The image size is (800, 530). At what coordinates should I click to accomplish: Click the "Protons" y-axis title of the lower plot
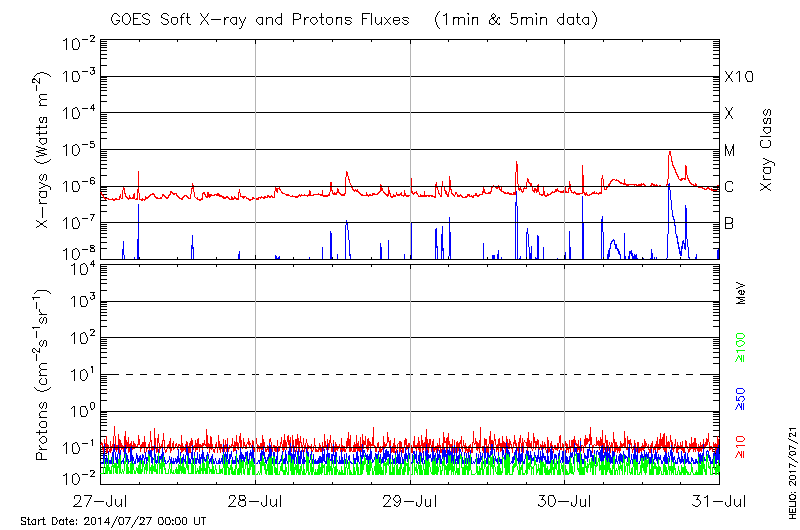(x=44, y=375)
